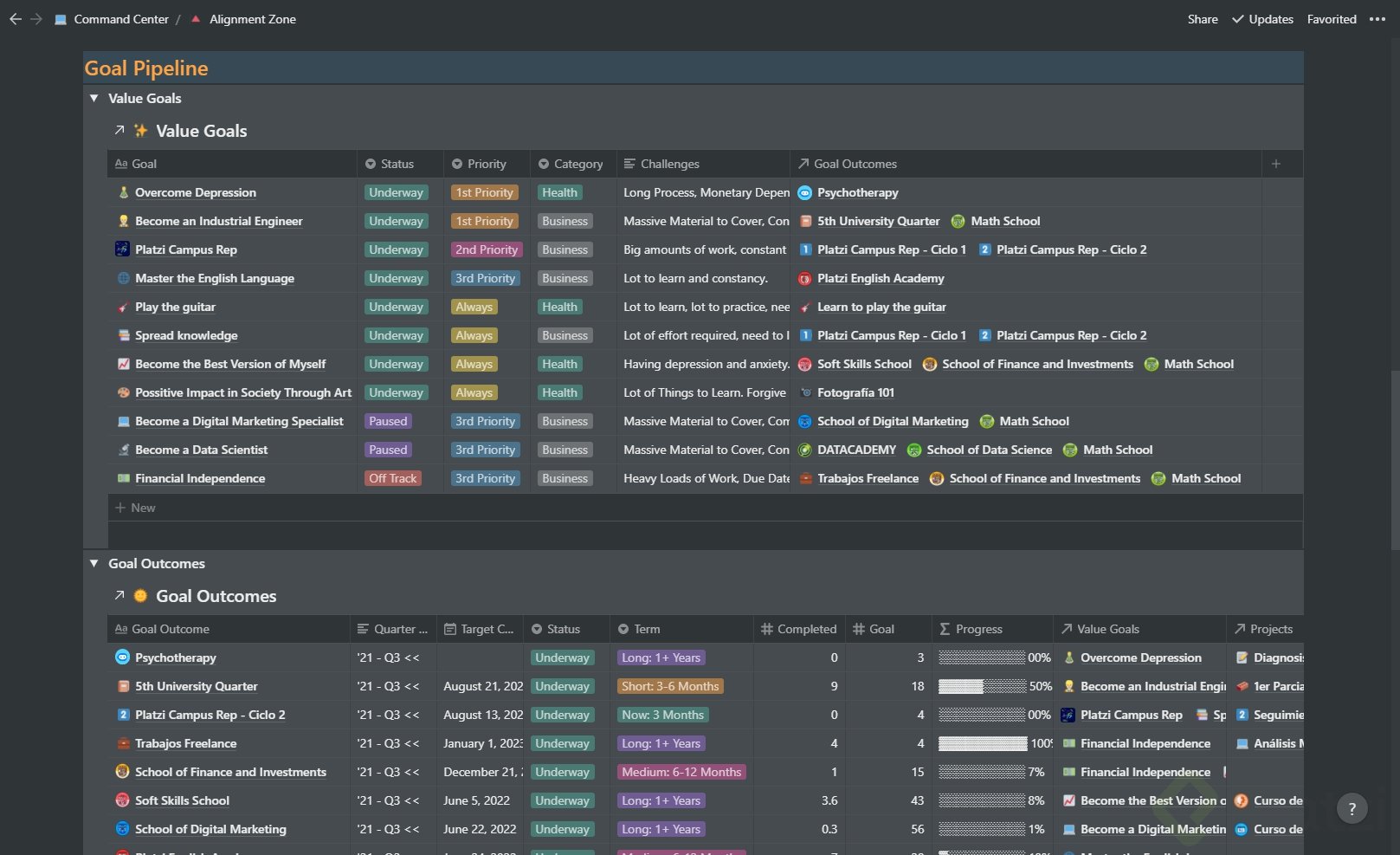Click the Paused status for Digital Marketing Specialist
Viewport: 1400px width, 855px height.
pyautogui.click(x=388, y=421)
